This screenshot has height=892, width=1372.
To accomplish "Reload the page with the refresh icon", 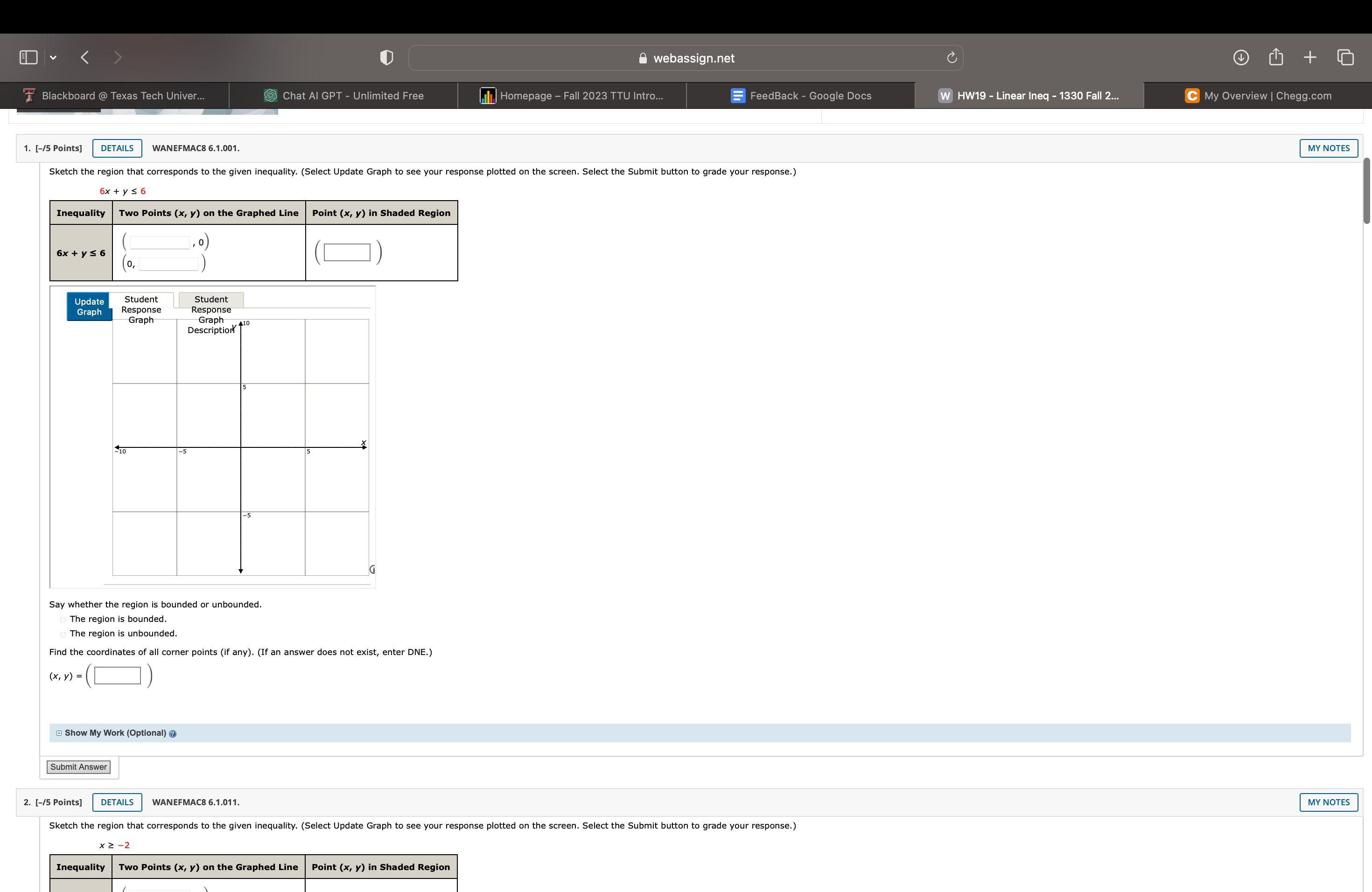I will click(951, 58).
